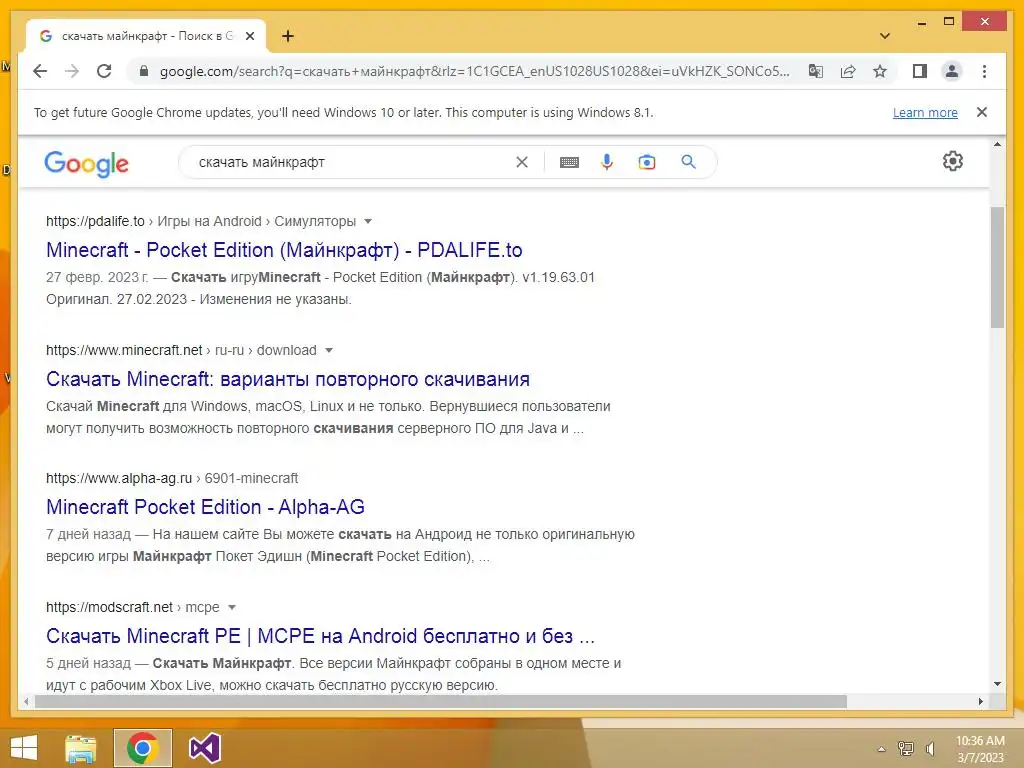
Task: Open a new tab
Action: 288,36
